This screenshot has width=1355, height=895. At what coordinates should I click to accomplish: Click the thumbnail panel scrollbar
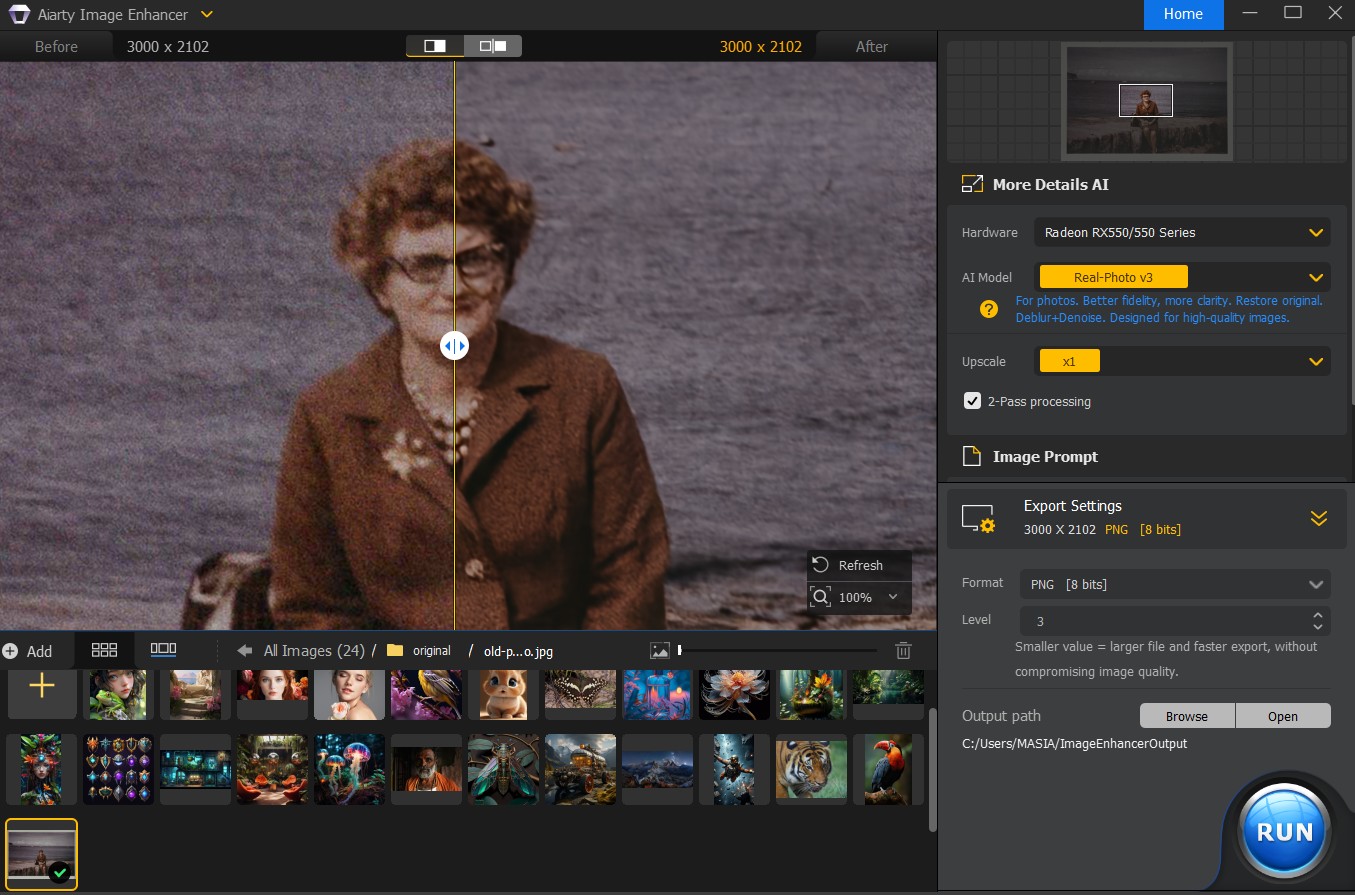click(x=933, y=770)
